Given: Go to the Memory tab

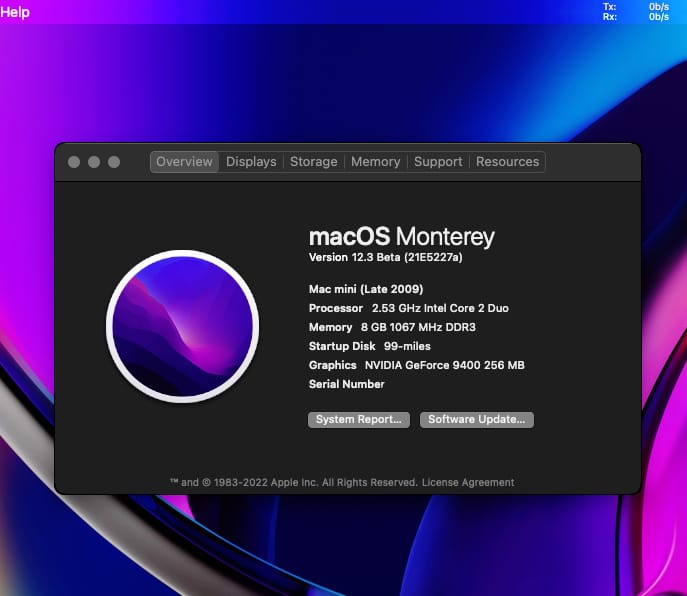Looking at the screenshot, I should point(375,162).
